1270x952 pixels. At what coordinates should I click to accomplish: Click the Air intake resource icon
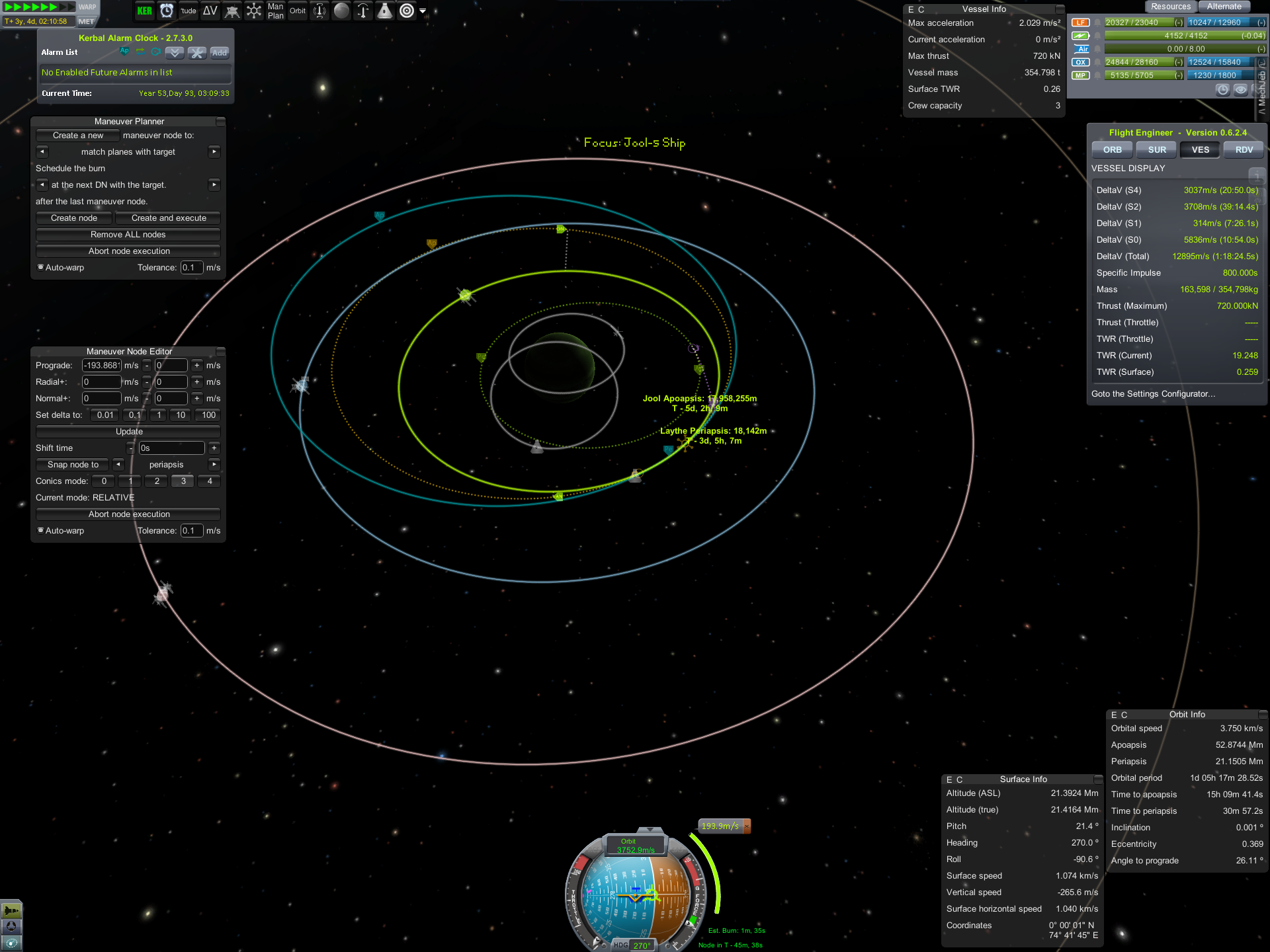click(1081, 49)
